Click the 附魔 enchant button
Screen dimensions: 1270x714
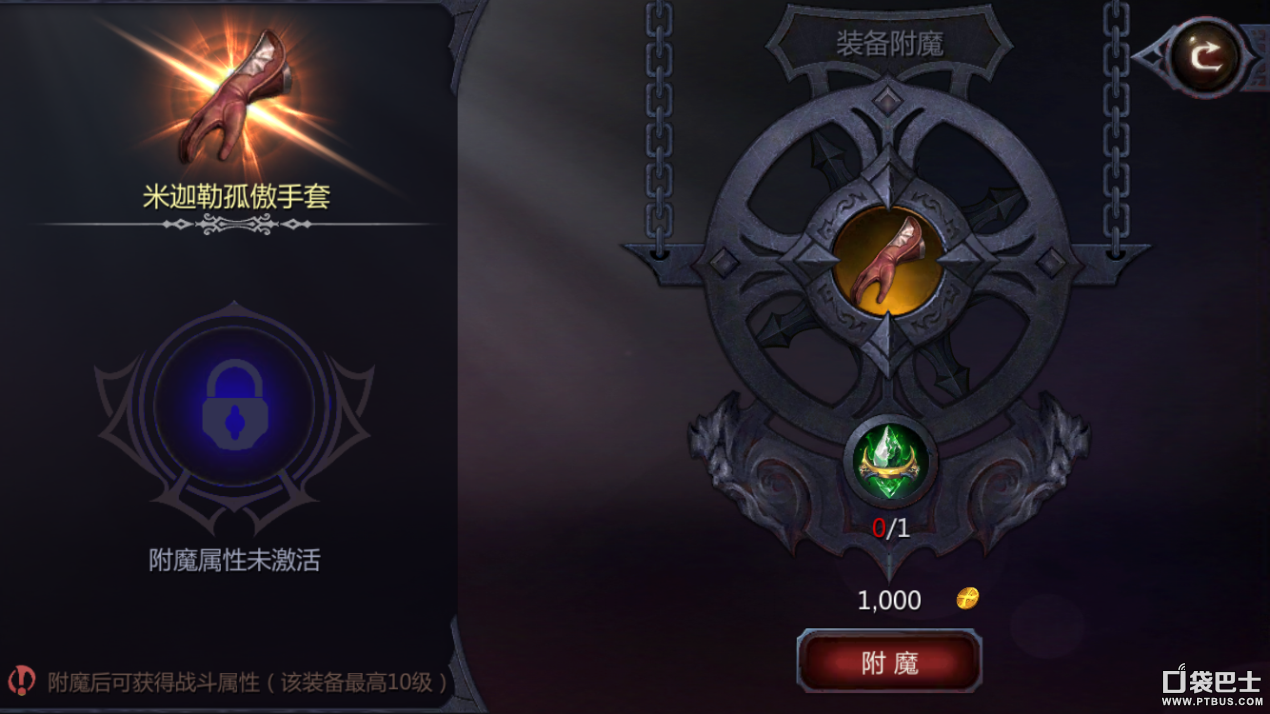889,662
